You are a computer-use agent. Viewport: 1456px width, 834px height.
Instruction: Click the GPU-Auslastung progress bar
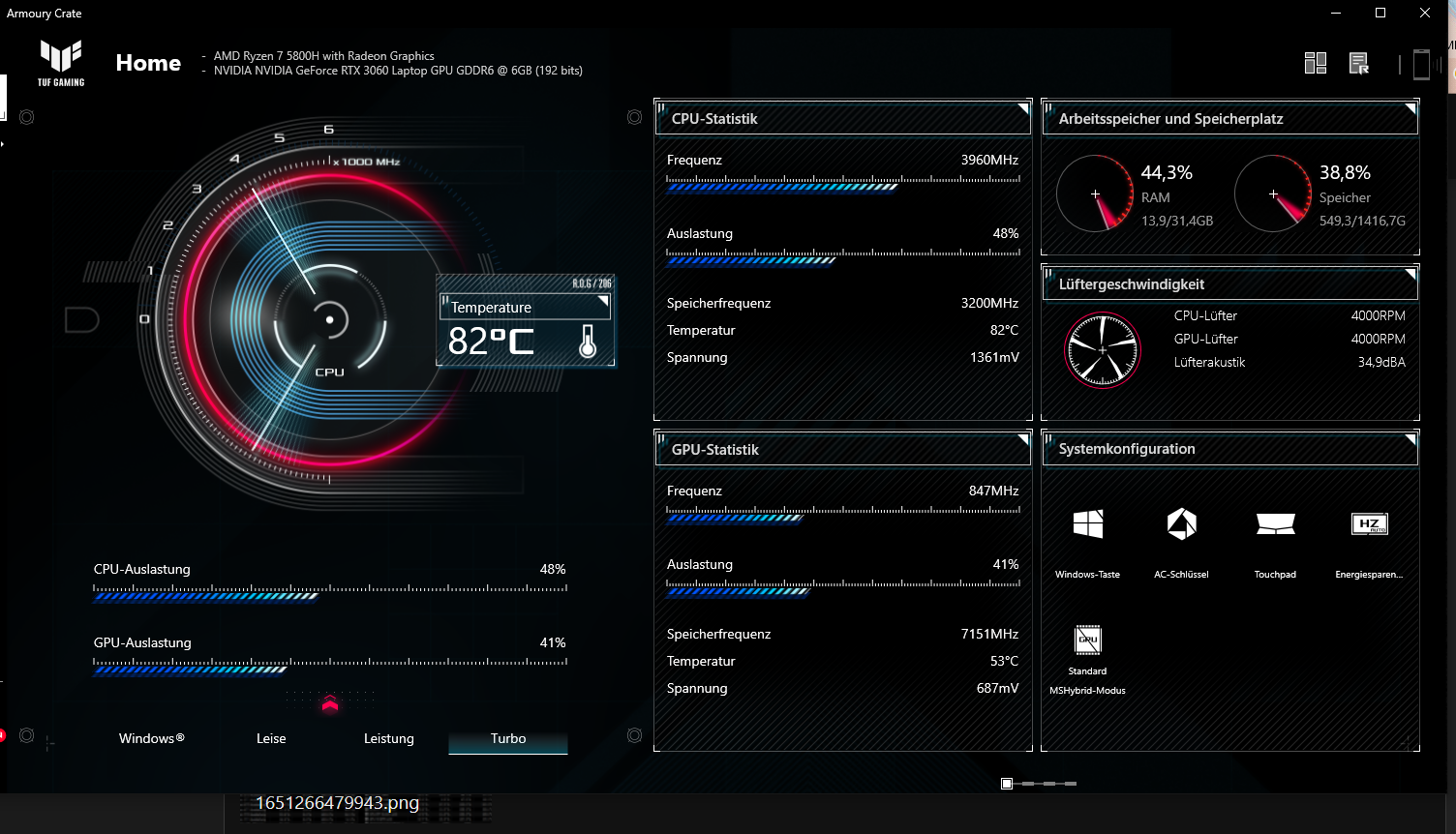tap(330, 667)
